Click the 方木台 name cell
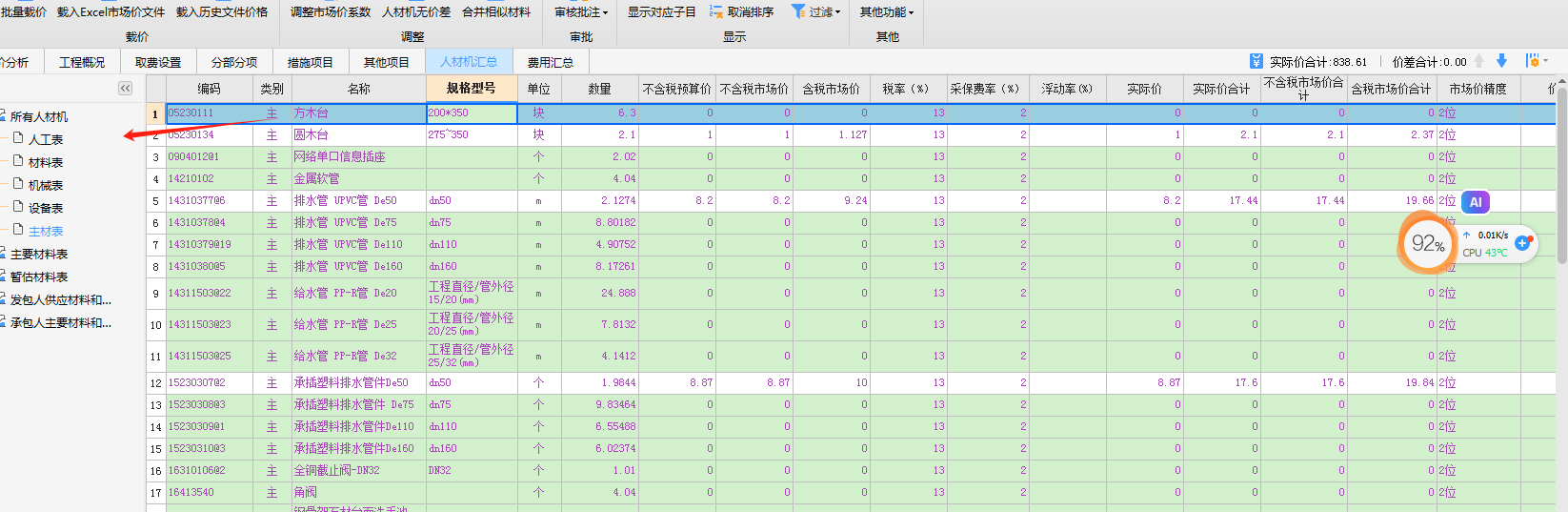The image size is (1568, 512). click(358, 113)
